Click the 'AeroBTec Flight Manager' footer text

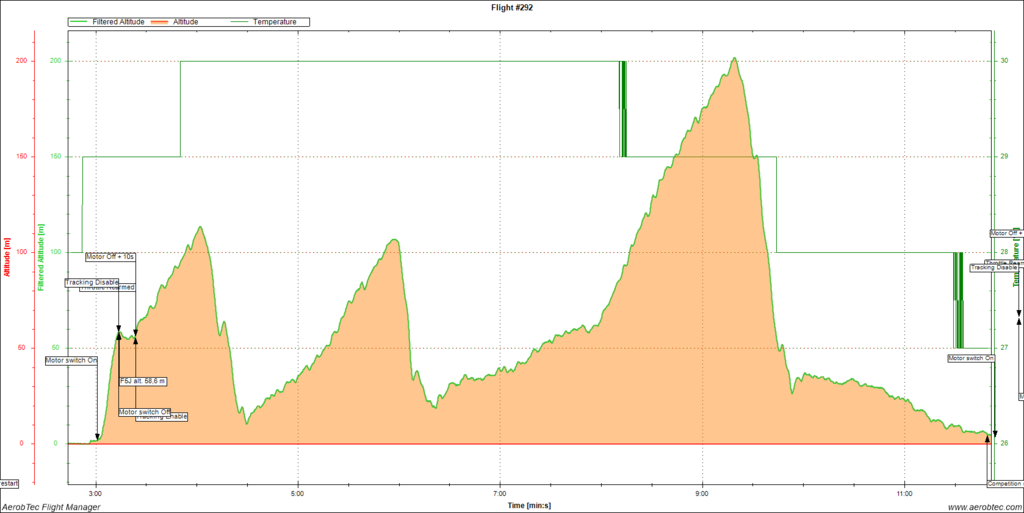click(51, 507)
